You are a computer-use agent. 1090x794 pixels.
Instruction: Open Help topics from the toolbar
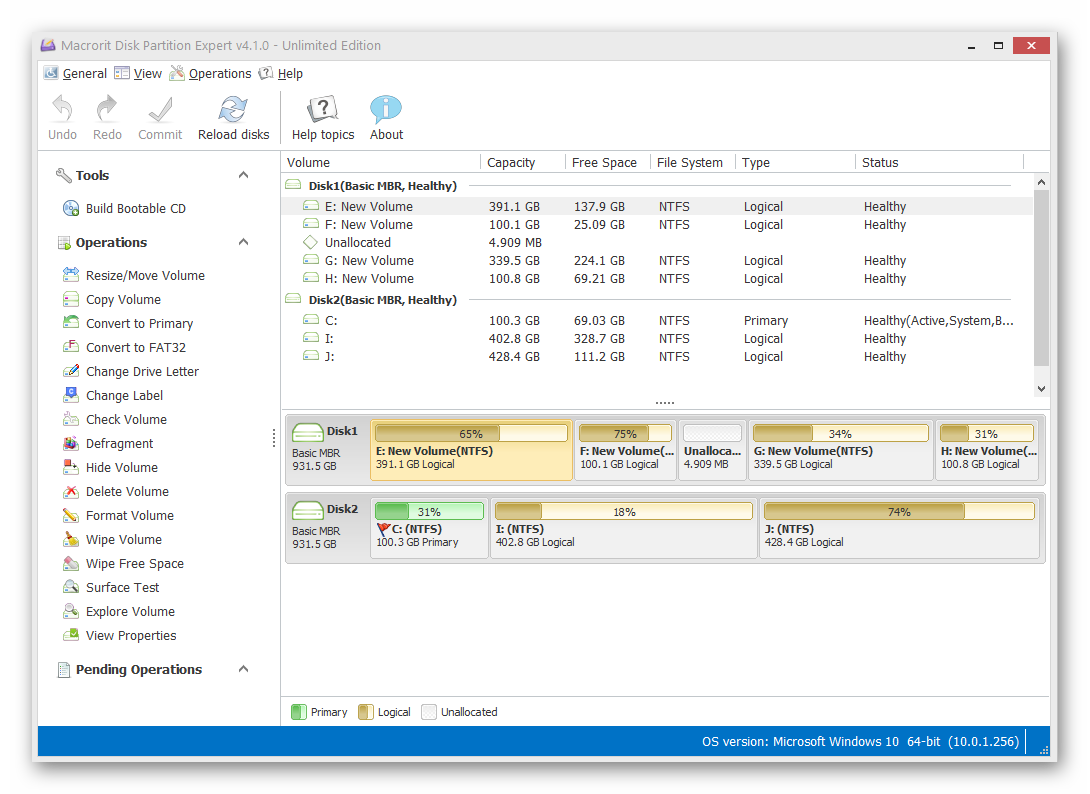coord(323,109)
